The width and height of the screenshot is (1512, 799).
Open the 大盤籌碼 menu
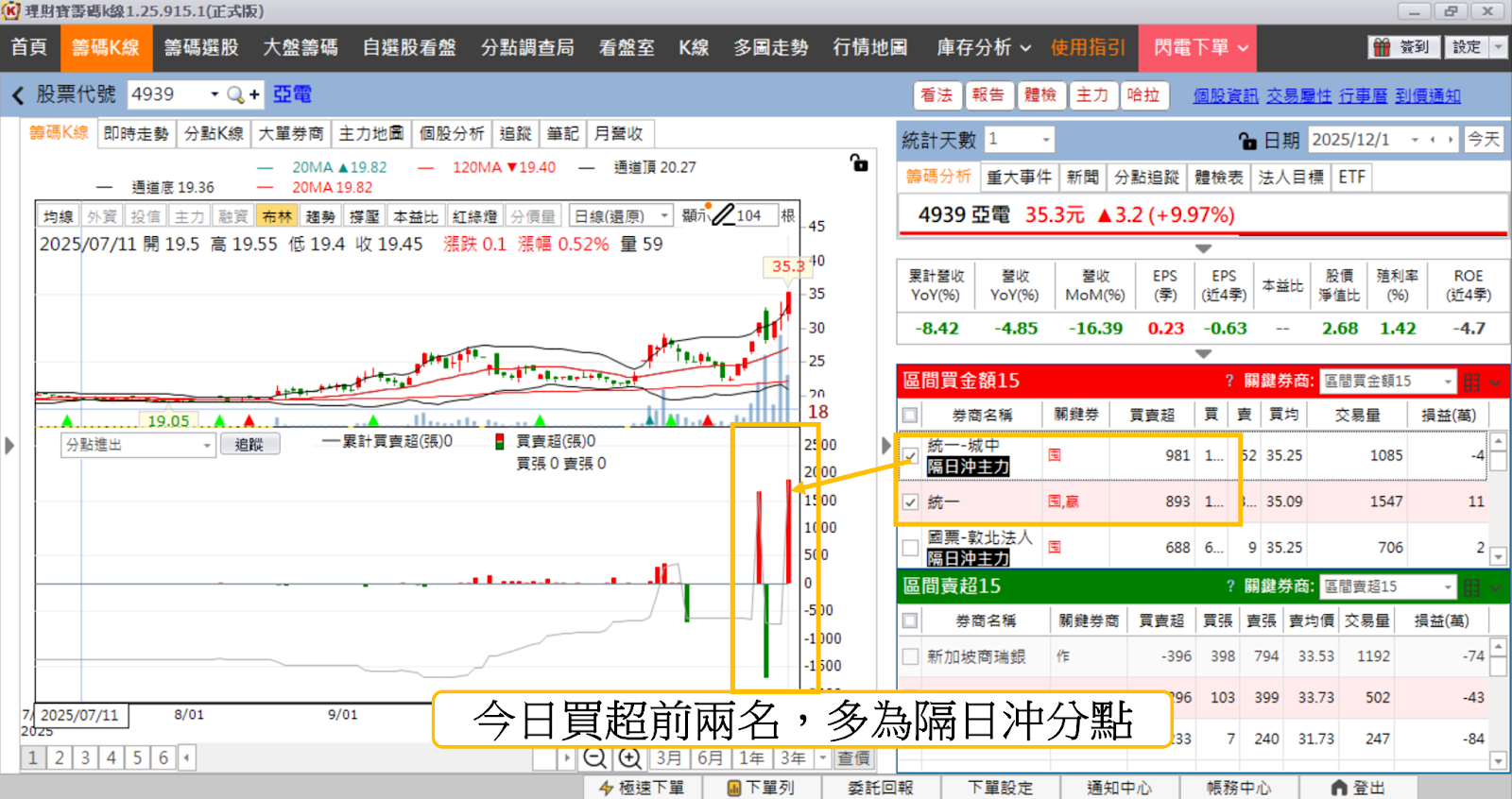pos(301,47)
